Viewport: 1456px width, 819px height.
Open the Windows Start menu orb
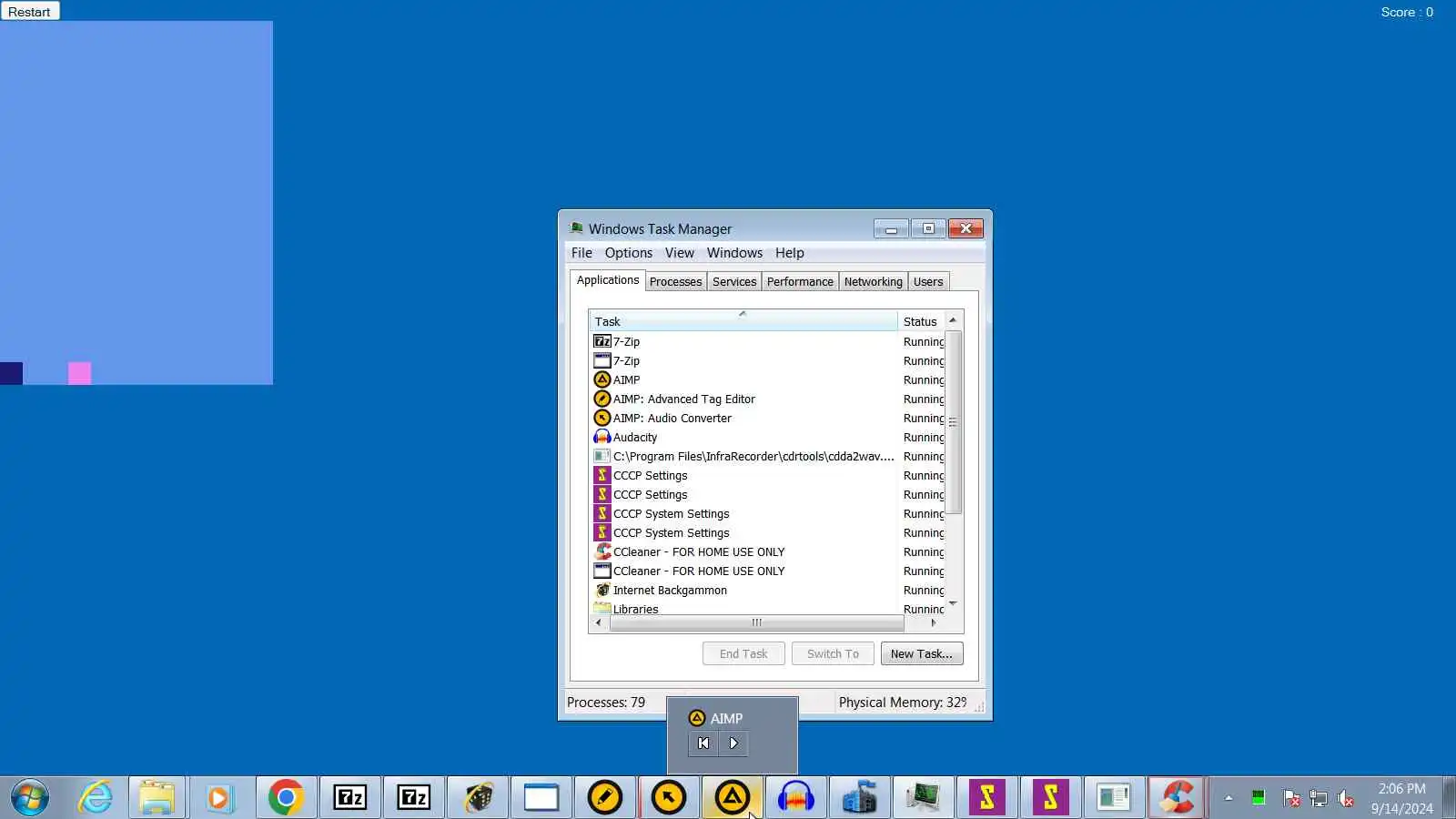(x=29, y=798)
